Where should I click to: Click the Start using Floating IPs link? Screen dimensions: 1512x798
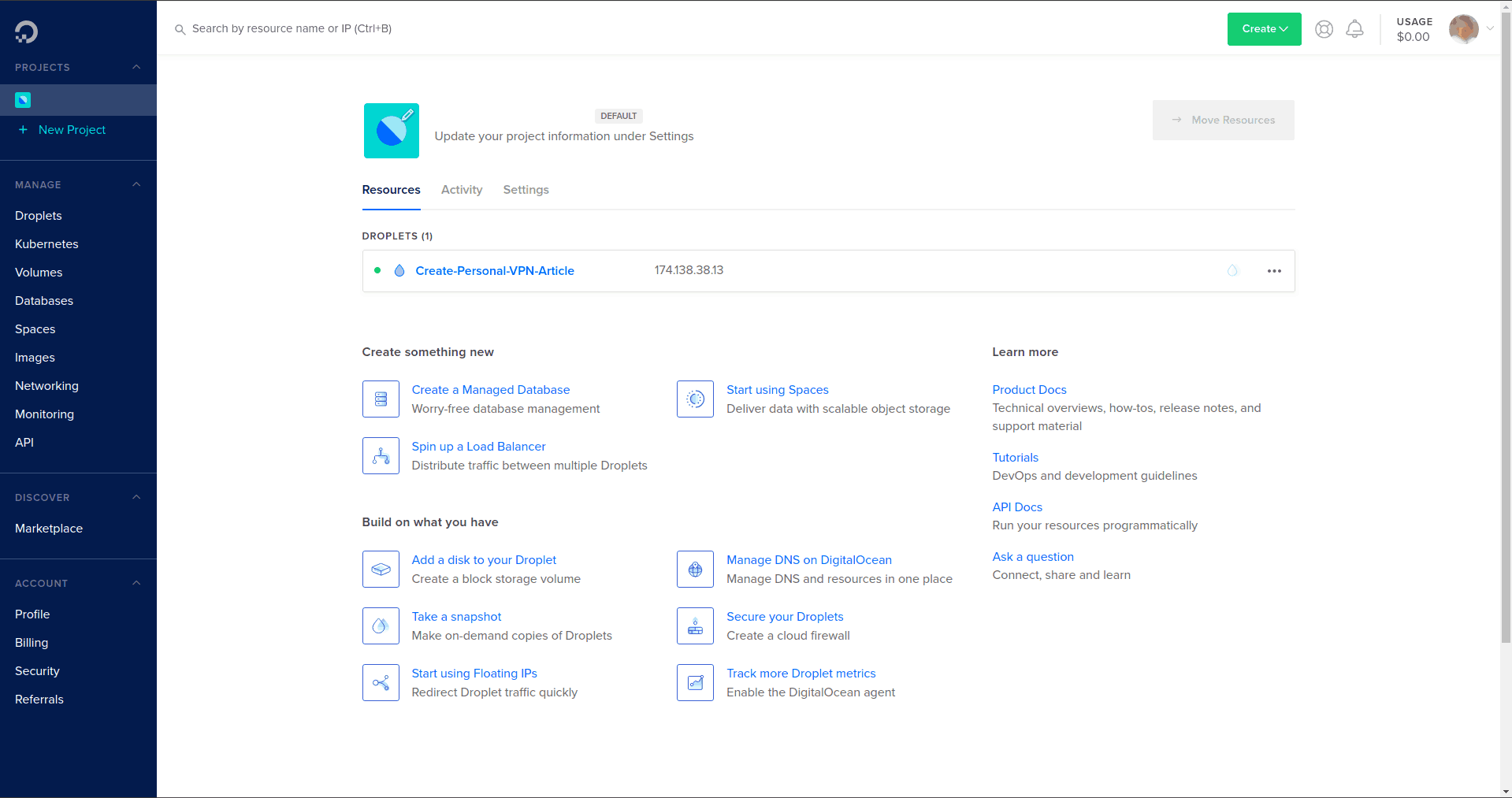tap(474, 674)
